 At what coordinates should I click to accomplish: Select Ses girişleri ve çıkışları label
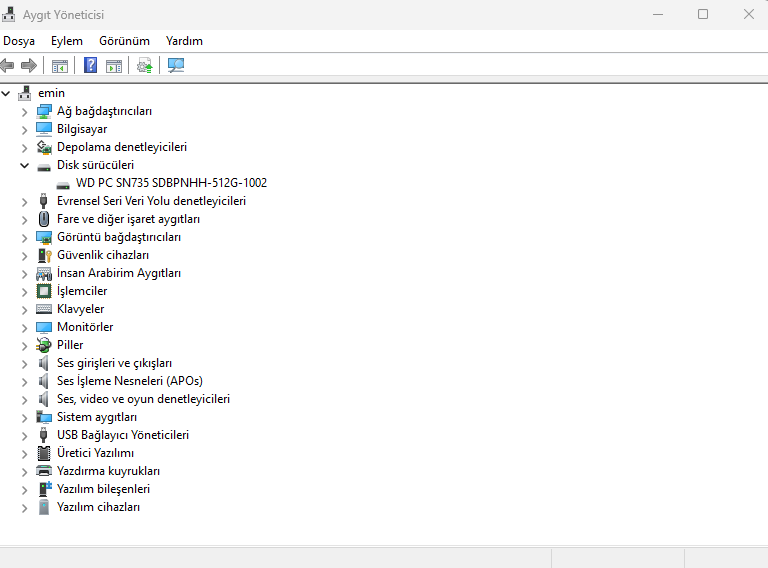coord(115,363)
